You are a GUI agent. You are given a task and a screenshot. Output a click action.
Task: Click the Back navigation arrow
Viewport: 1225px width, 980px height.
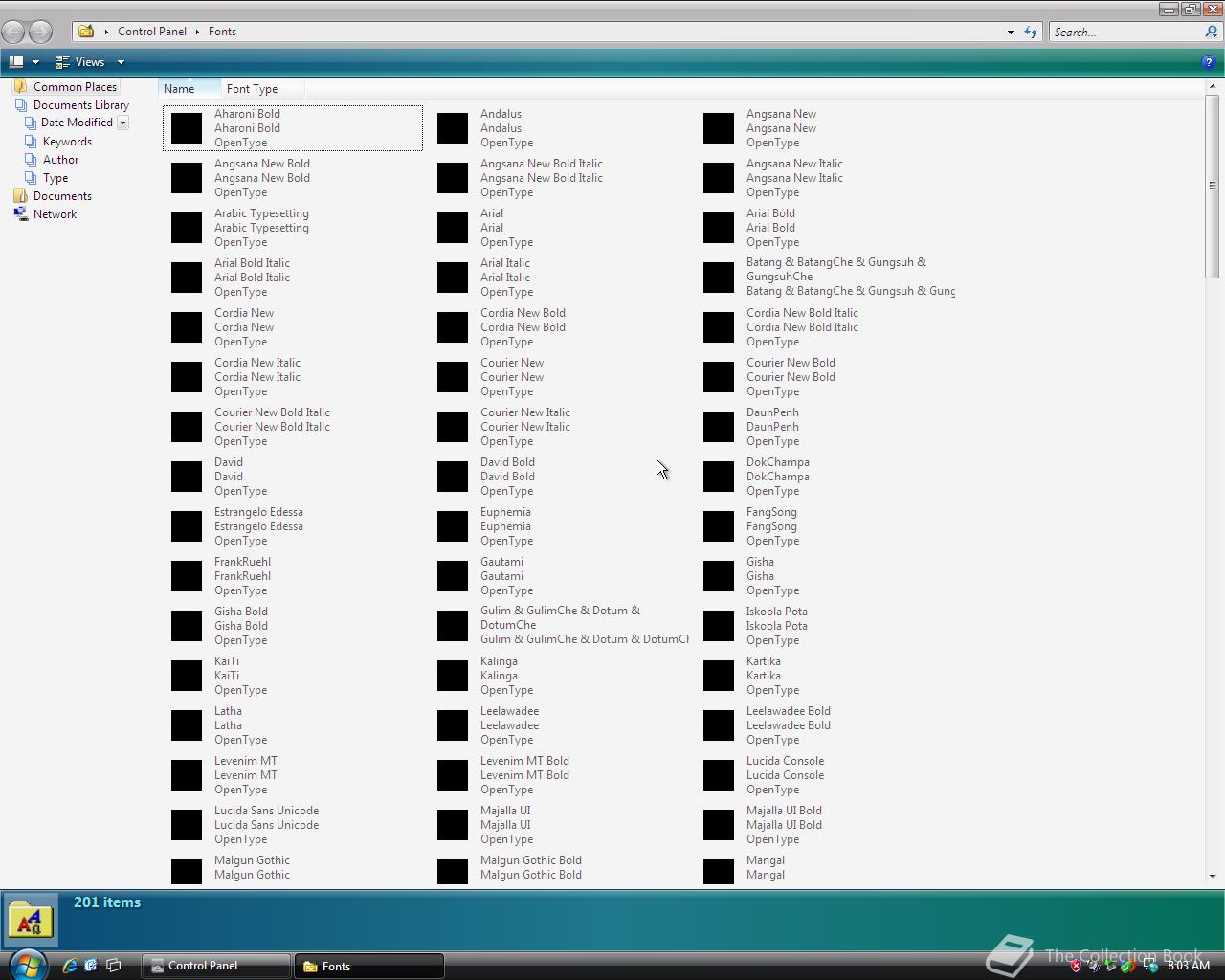(x=13, y=32)
